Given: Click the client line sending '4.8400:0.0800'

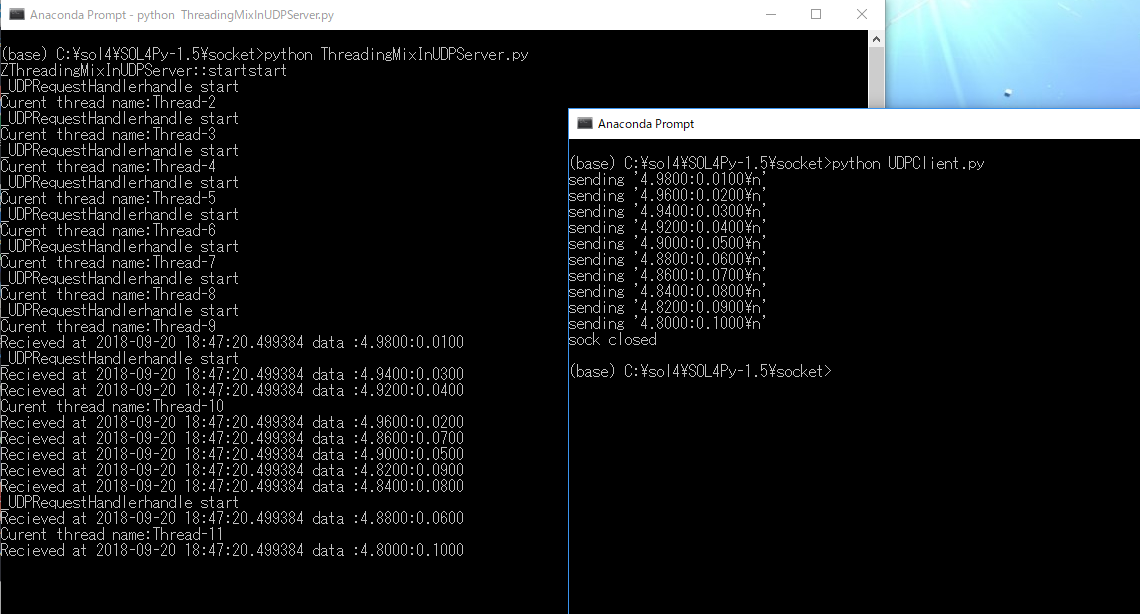Looking at the screenshot, I should (x=667, y=291).
